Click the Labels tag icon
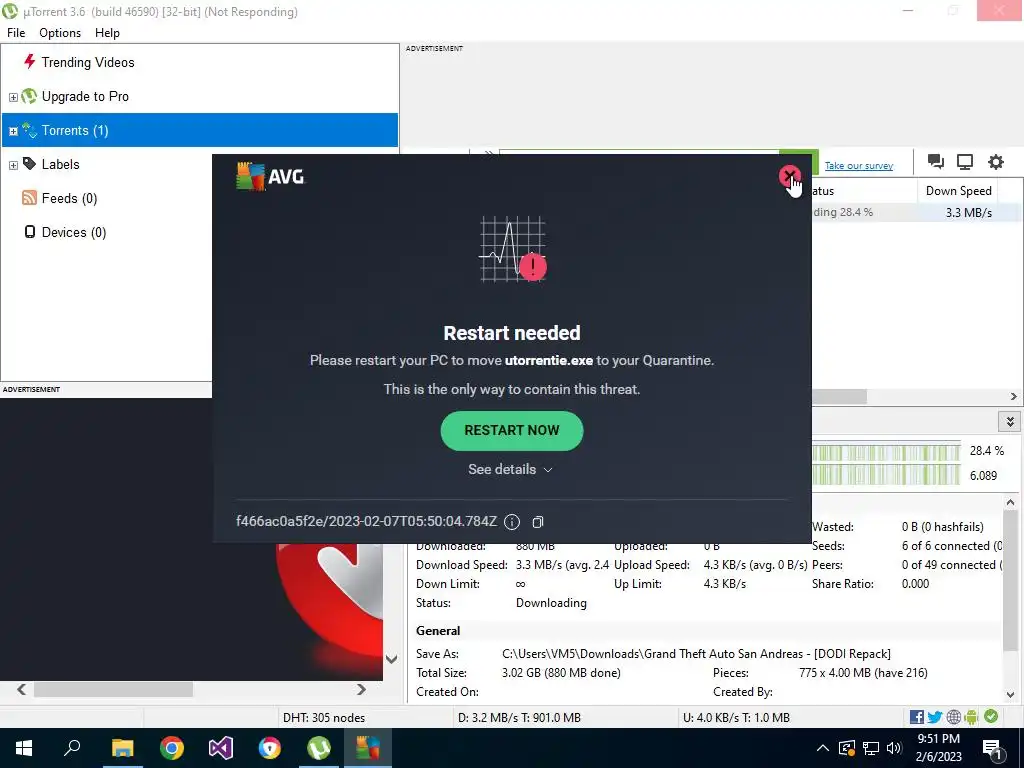 [29, 163]
